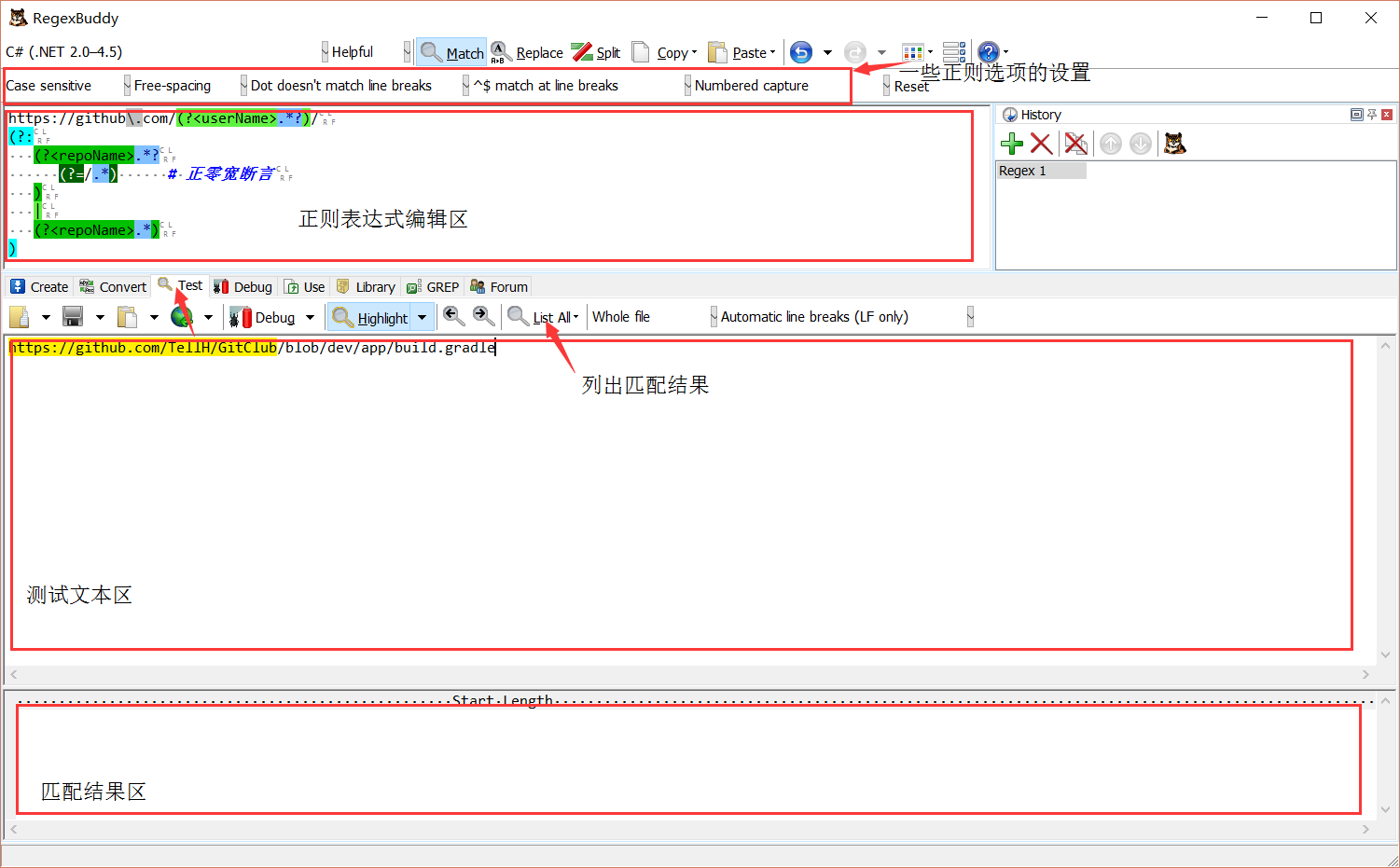The height and width of the screenshot is (868, 1400).
Task: Click the preferences list icon
Action: [954, 52]
